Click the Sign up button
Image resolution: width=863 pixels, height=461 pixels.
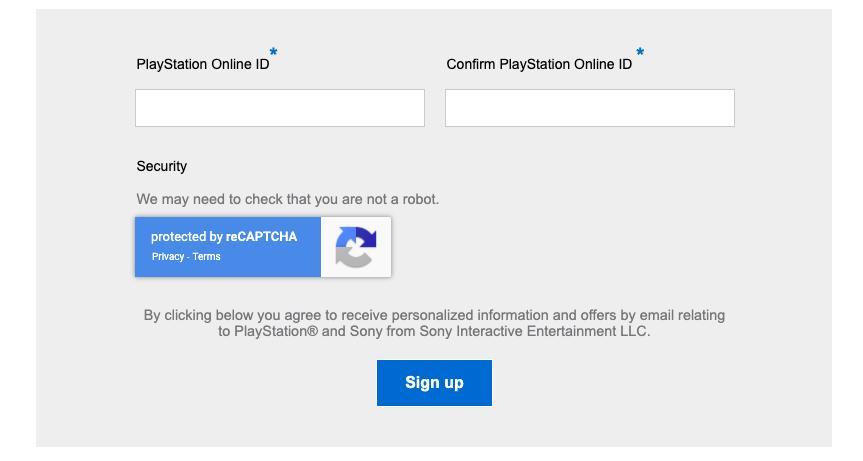coord(434,383)
